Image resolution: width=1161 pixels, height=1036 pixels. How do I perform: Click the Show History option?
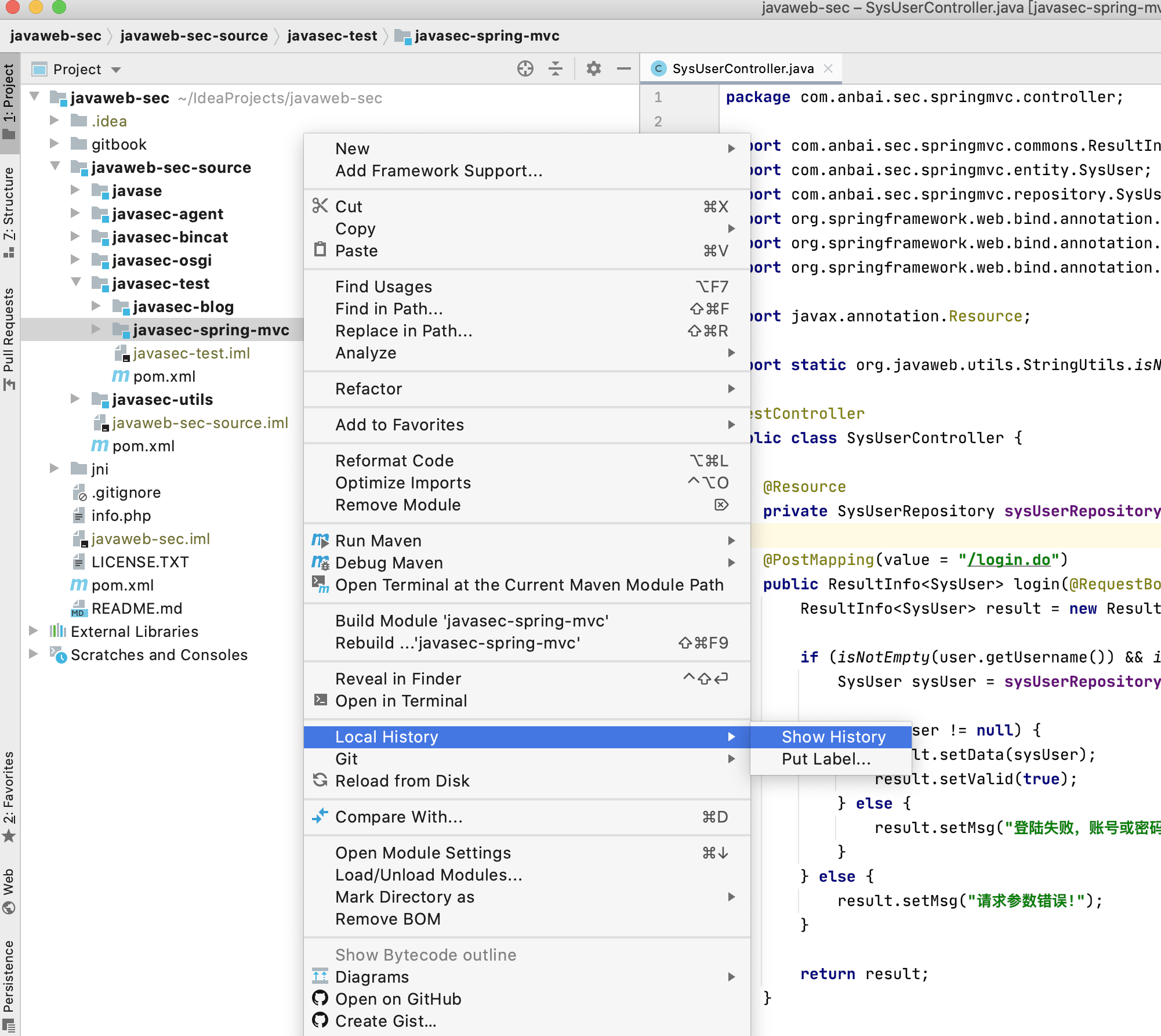832,737
